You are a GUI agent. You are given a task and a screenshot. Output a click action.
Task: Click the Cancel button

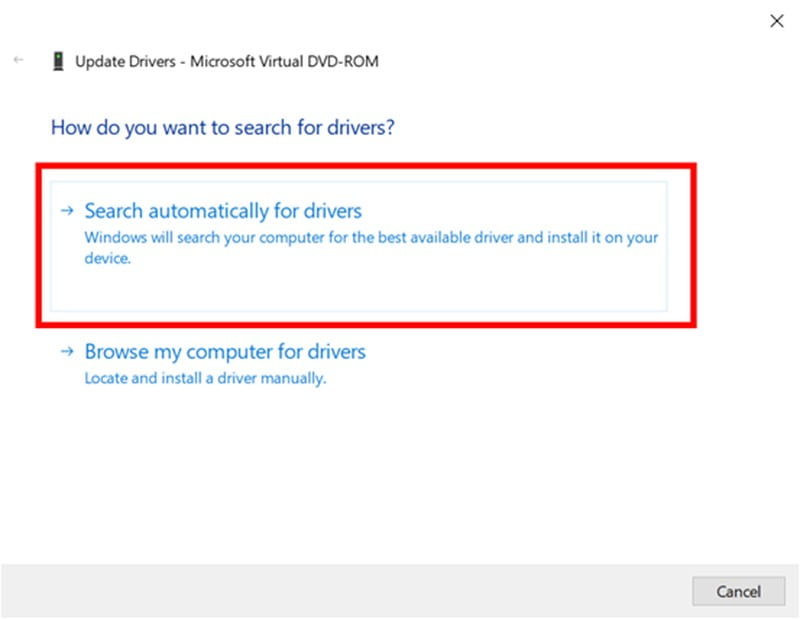[738, 591]
